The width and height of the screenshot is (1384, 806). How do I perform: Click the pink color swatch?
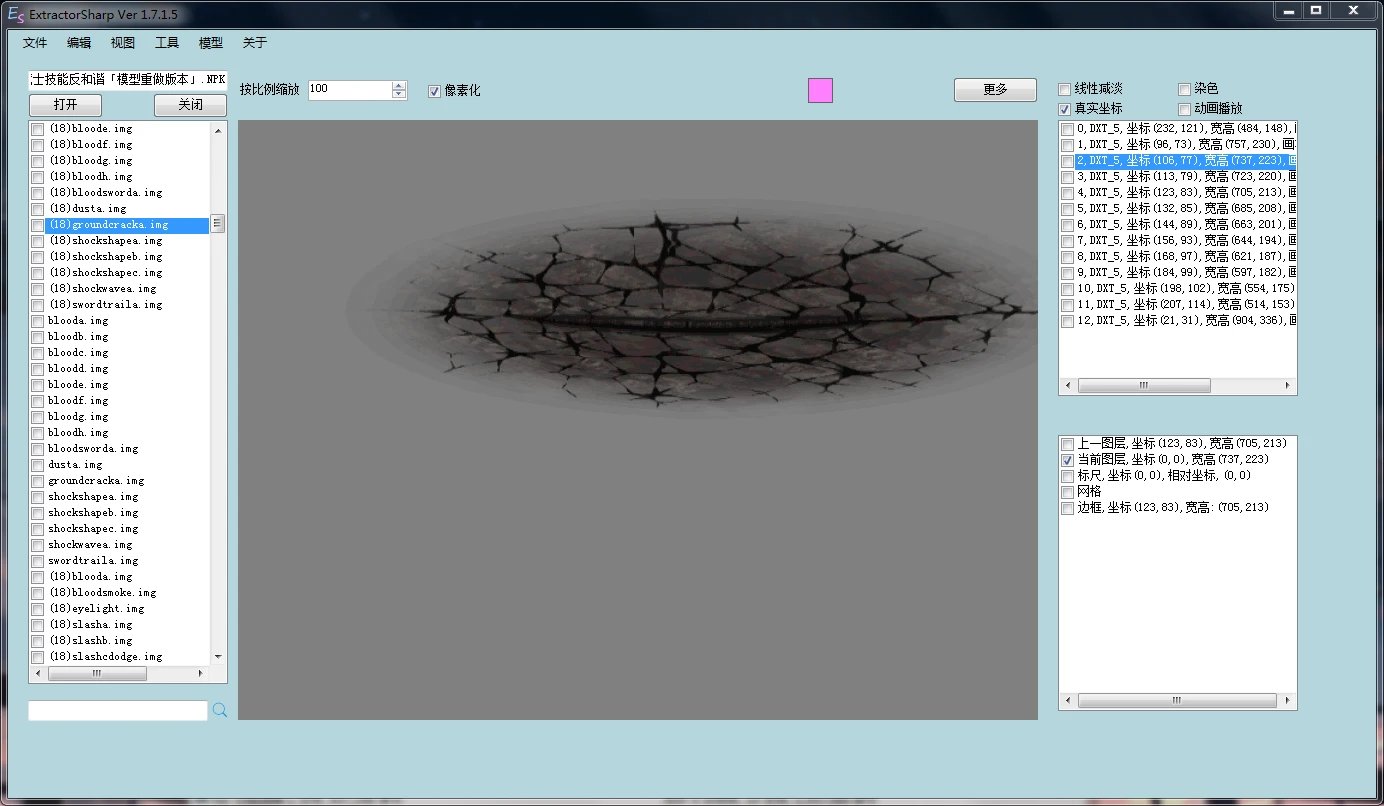[x=820, y=90]
